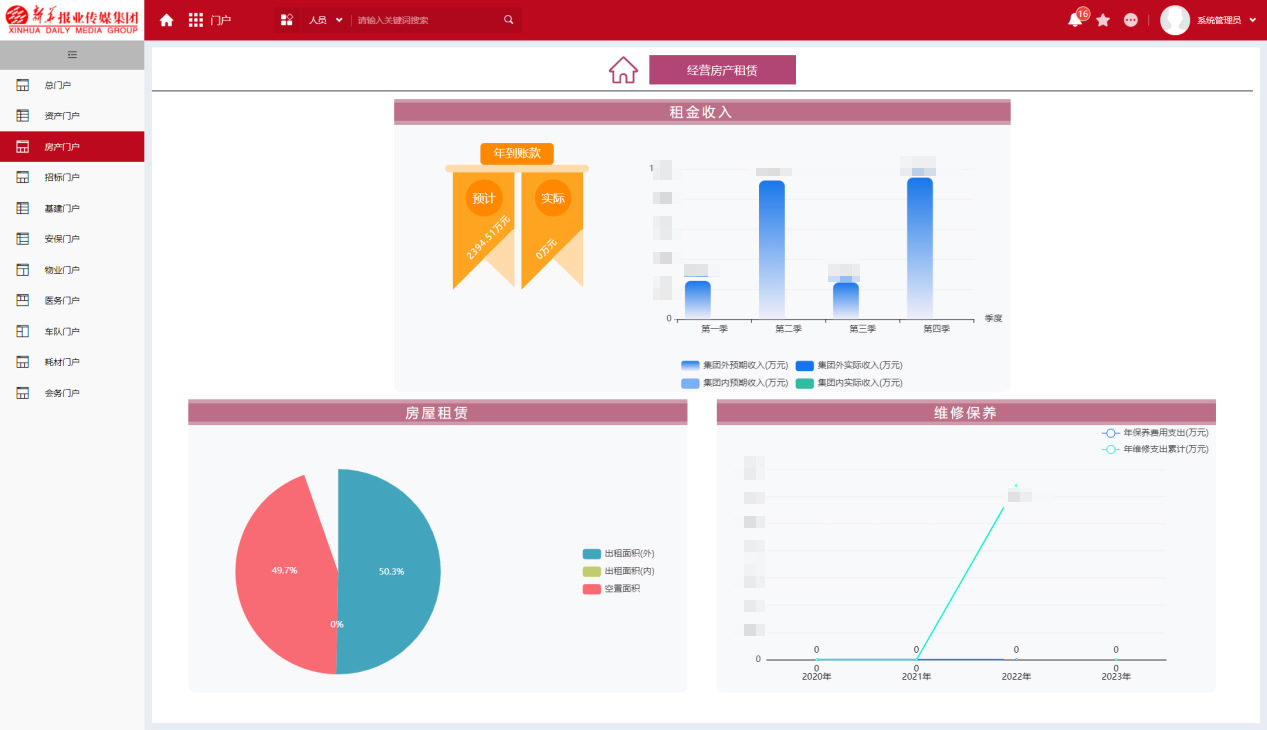Image resolution: width=1267 pixels, height=730 pixels.
Task: Click the search keyword input field
Action: [428, 20]
